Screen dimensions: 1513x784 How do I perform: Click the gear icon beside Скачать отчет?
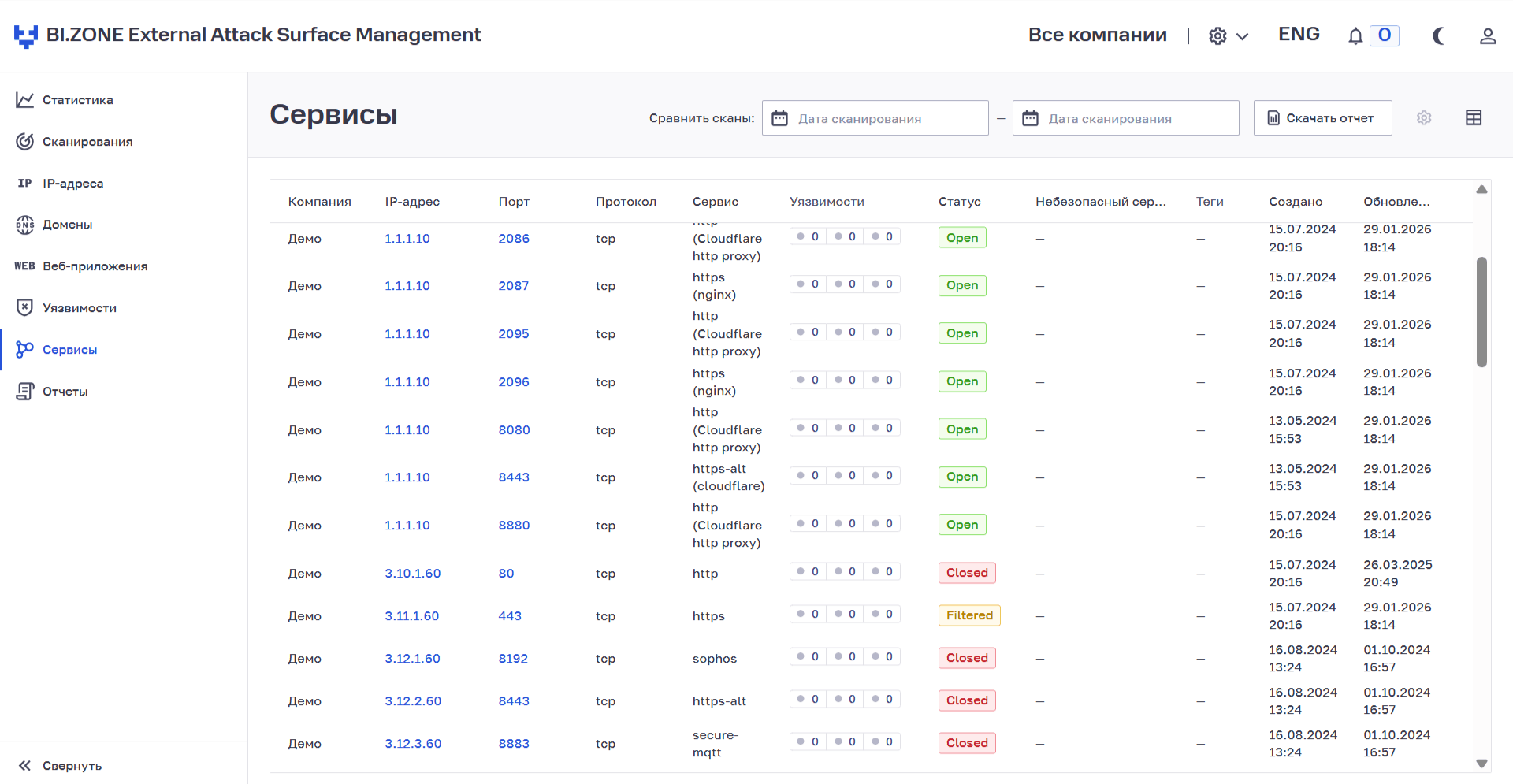click(x=1423, y=118)
